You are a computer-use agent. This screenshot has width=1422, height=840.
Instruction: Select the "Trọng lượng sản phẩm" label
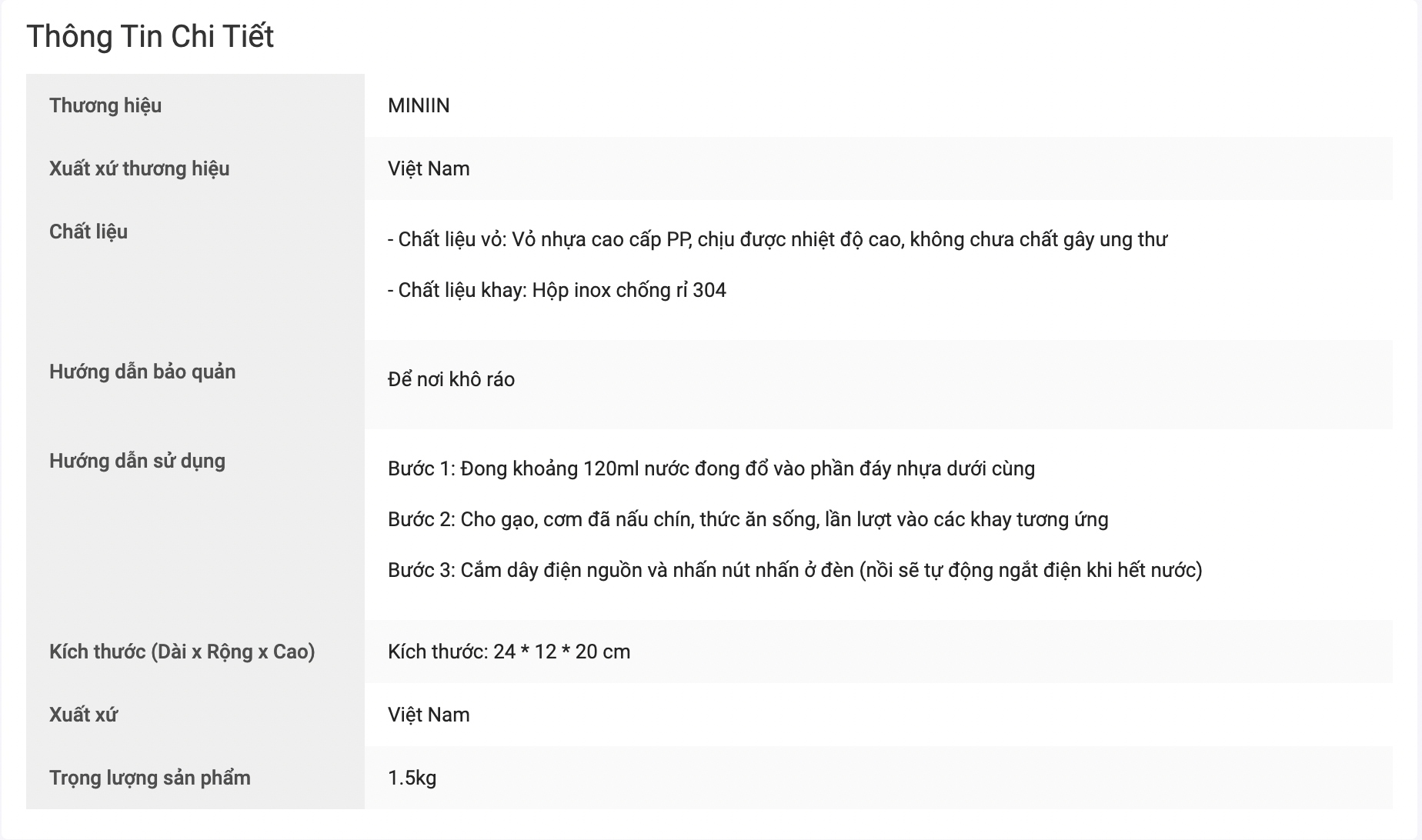point(150,778)
